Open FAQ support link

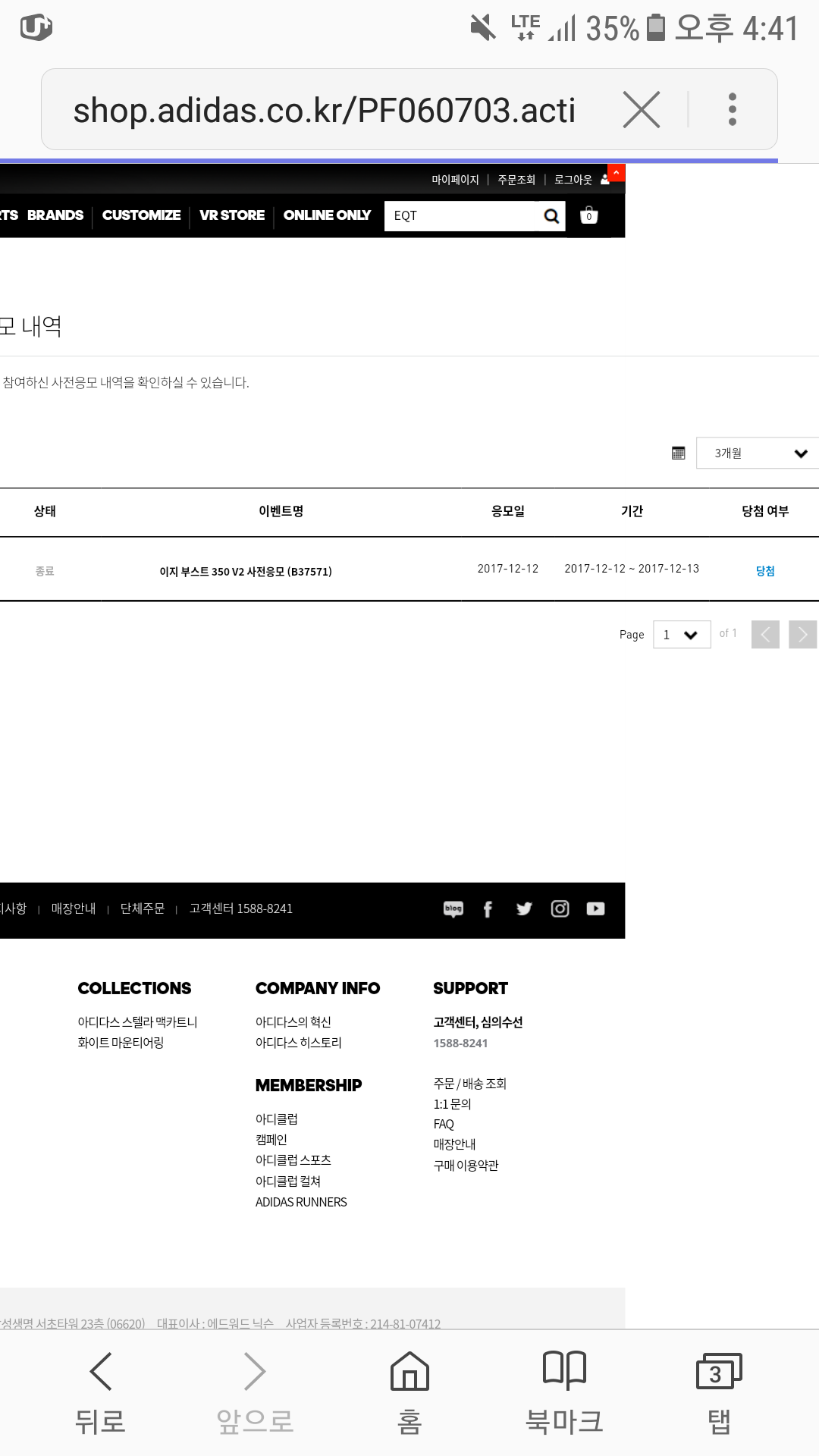point(444,1125)
